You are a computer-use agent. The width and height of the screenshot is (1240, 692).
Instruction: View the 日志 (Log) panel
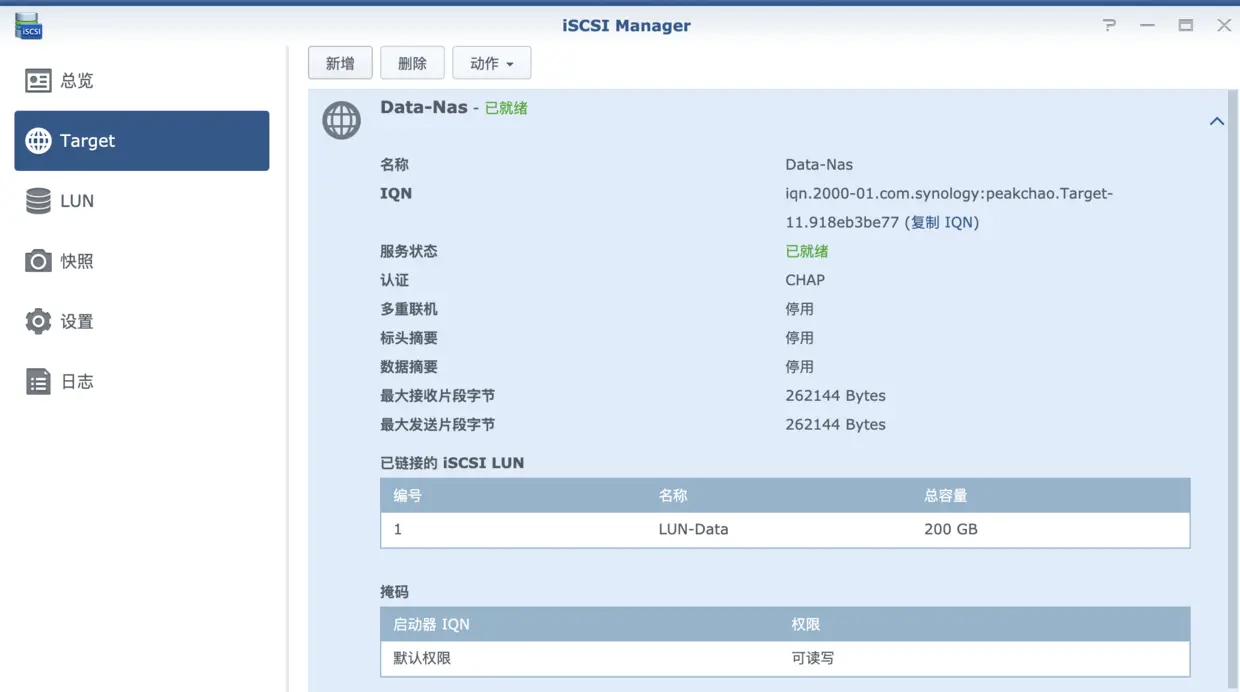coord(78,381)
